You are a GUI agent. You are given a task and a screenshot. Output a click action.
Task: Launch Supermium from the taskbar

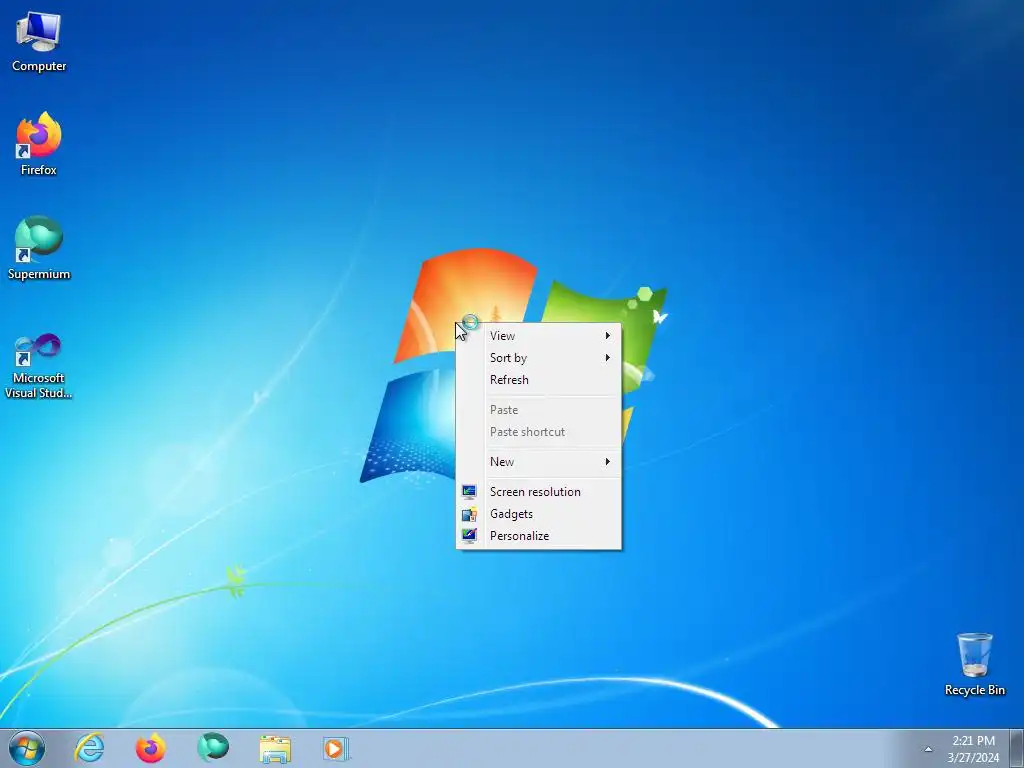[212, 748]
